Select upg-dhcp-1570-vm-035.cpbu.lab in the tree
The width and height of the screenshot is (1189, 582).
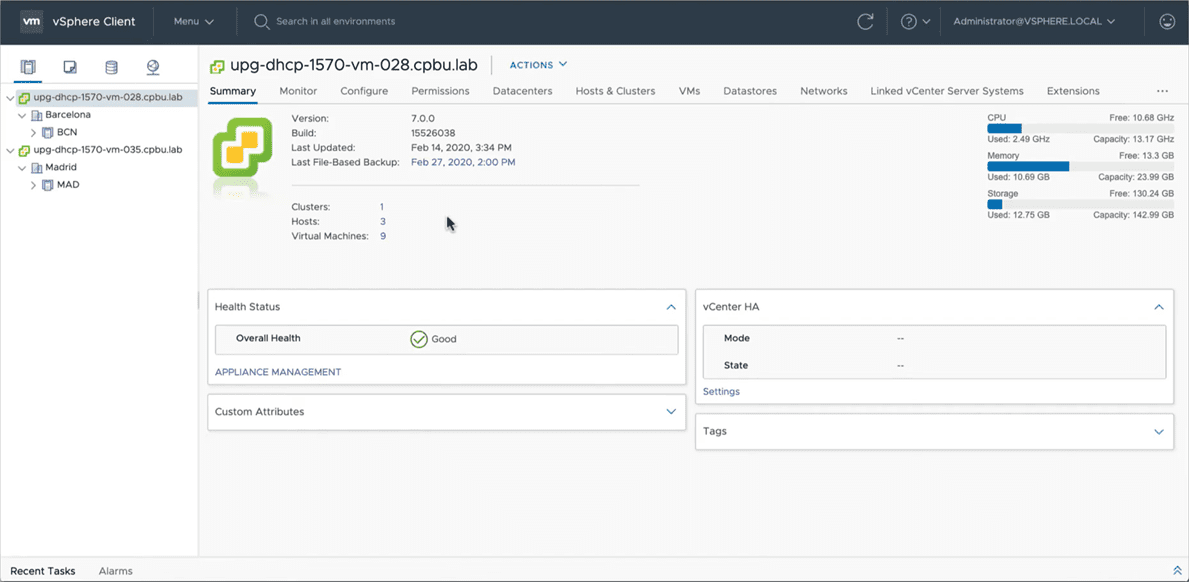tap(107, 150)
